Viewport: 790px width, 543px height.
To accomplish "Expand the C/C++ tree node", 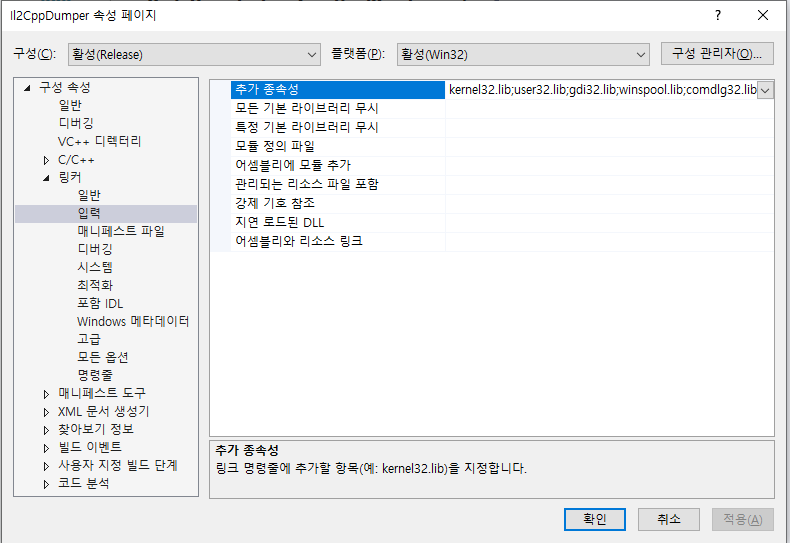I will point(46,160).
